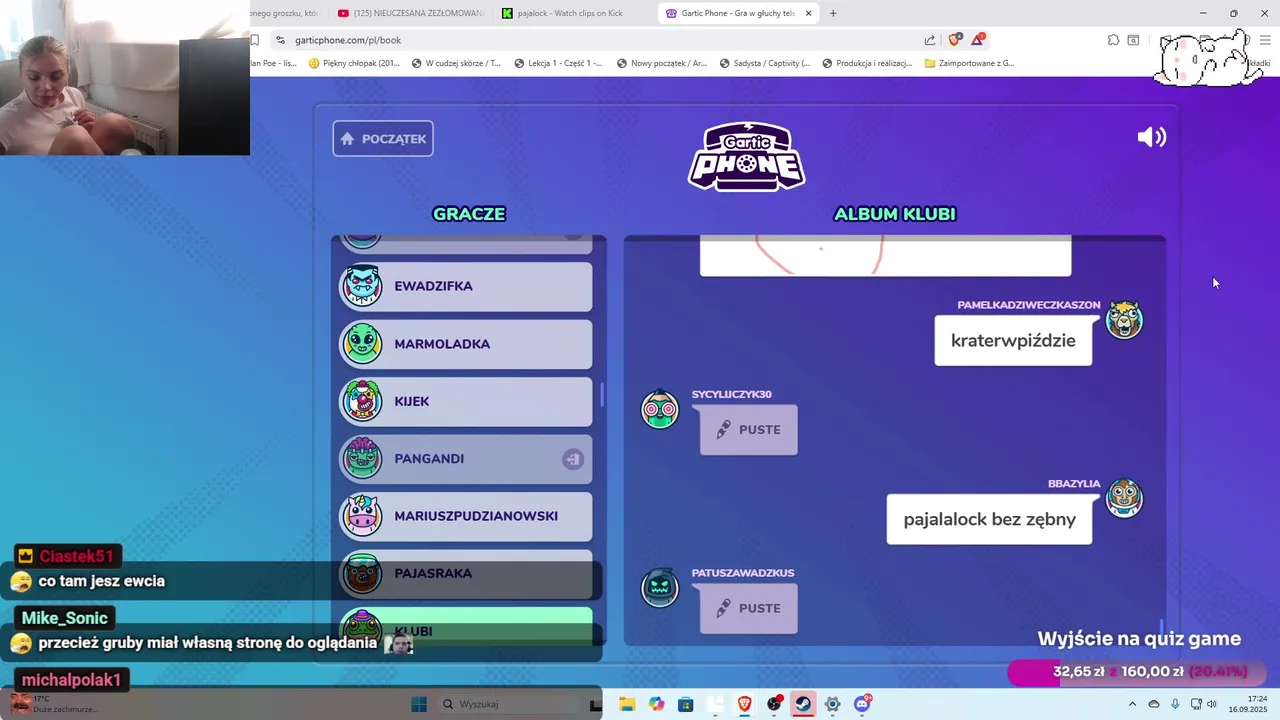Select player MARIUSZPUDZIANOWSKI in the list
The image size is (1280, 720).
[466, 516]
